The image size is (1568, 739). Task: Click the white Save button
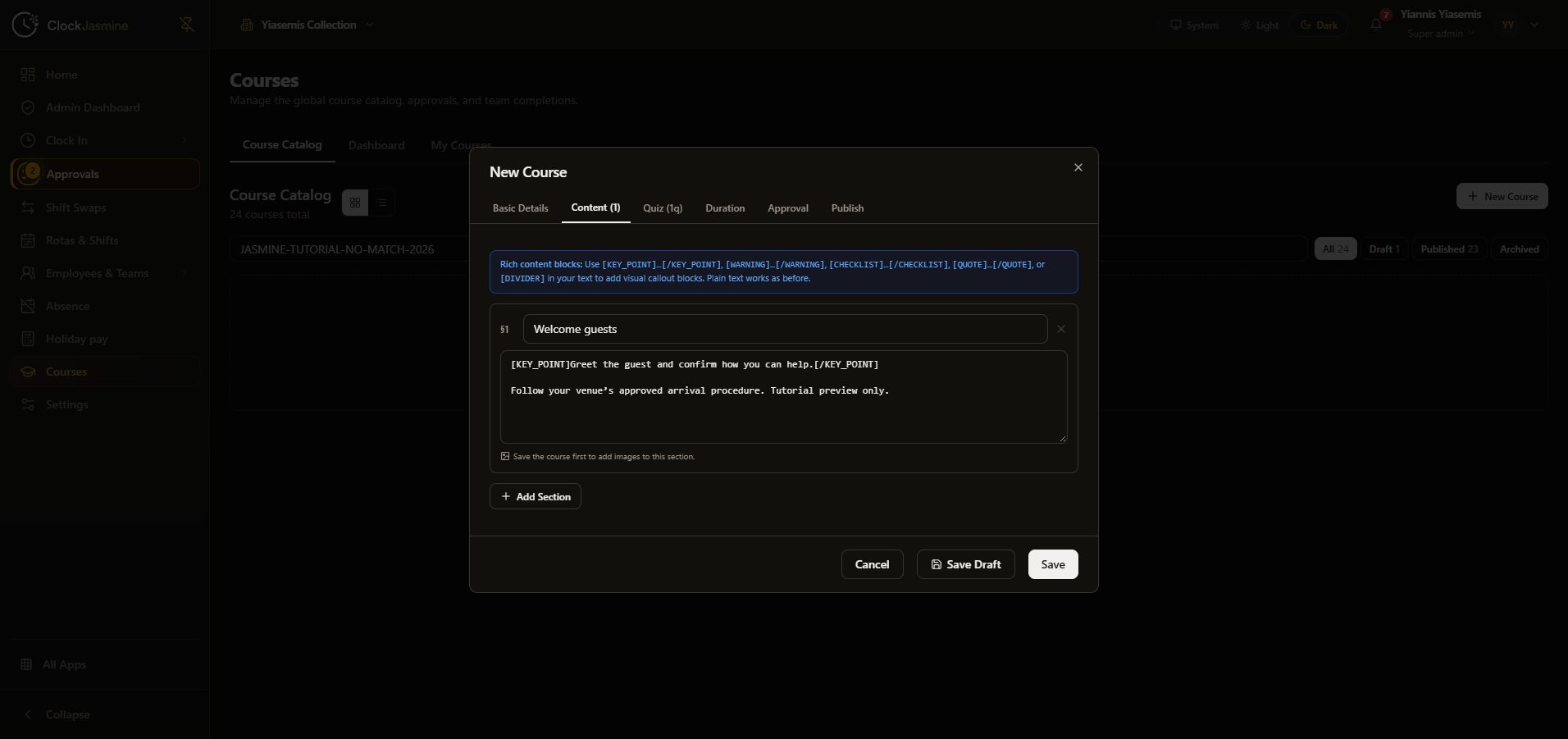pos(1053,564)
